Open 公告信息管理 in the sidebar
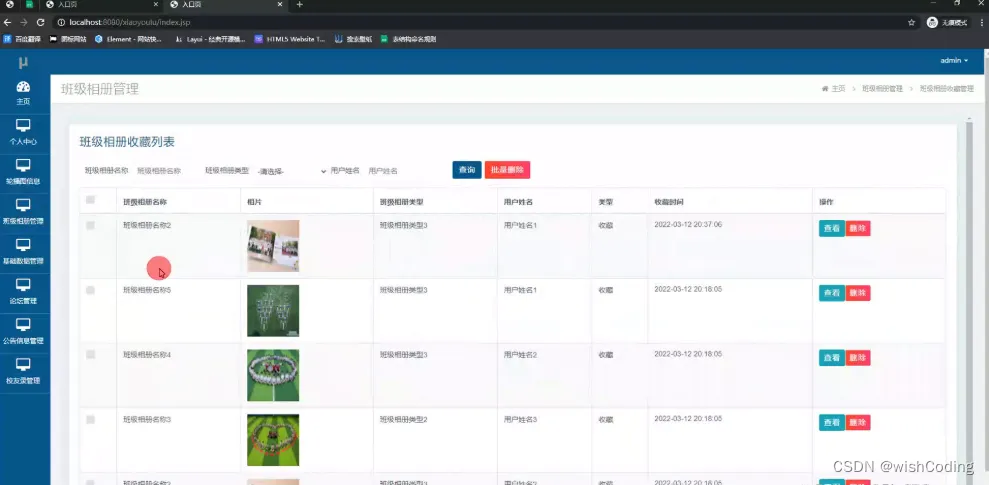The height and width of the screenshot is (485, 989). click(23, 332)
